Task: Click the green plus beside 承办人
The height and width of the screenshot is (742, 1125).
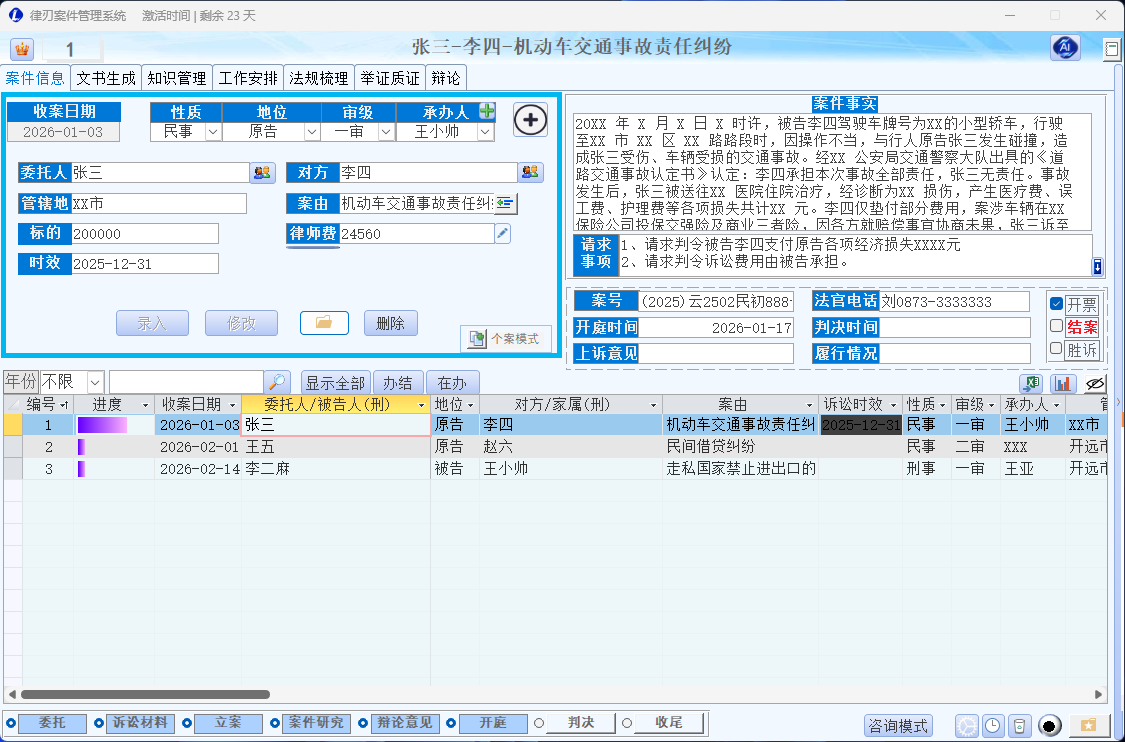Action: pos(487,111)
